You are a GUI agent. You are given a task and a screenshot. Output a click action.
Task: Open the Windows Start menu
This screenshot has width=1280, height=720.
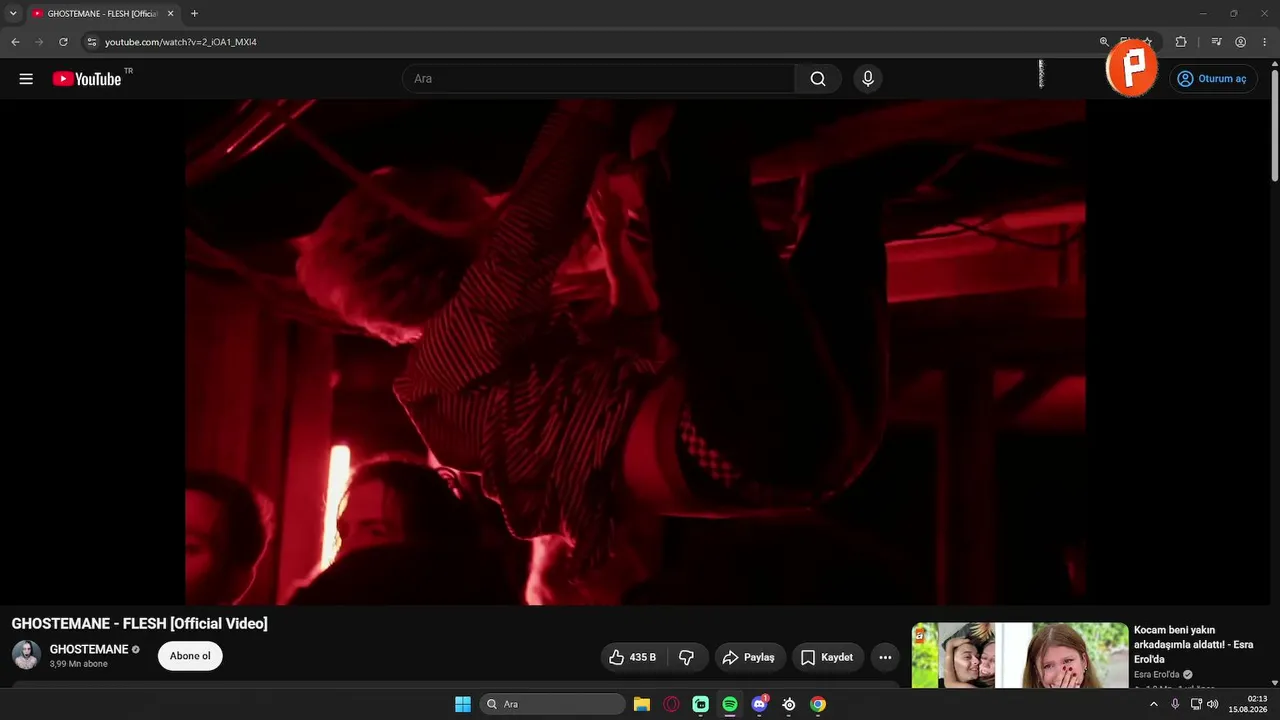click(x=463, y=704)
